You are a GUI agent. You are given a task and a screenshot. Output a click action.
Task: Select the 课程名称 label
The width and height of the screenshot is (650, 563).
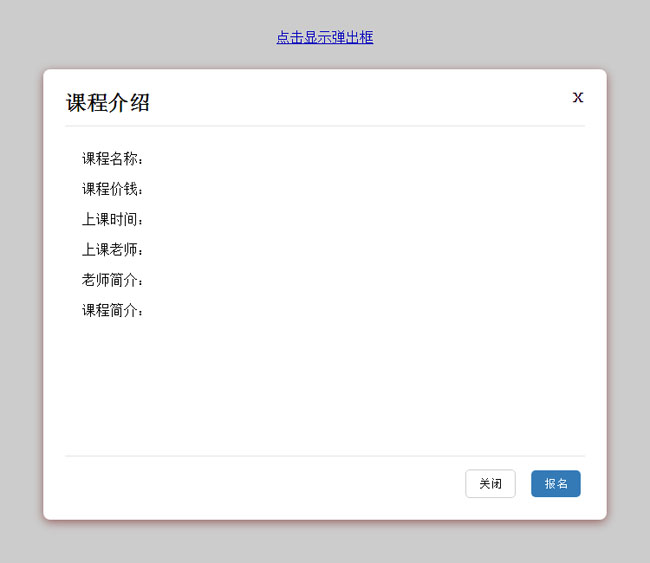point(113,159)
